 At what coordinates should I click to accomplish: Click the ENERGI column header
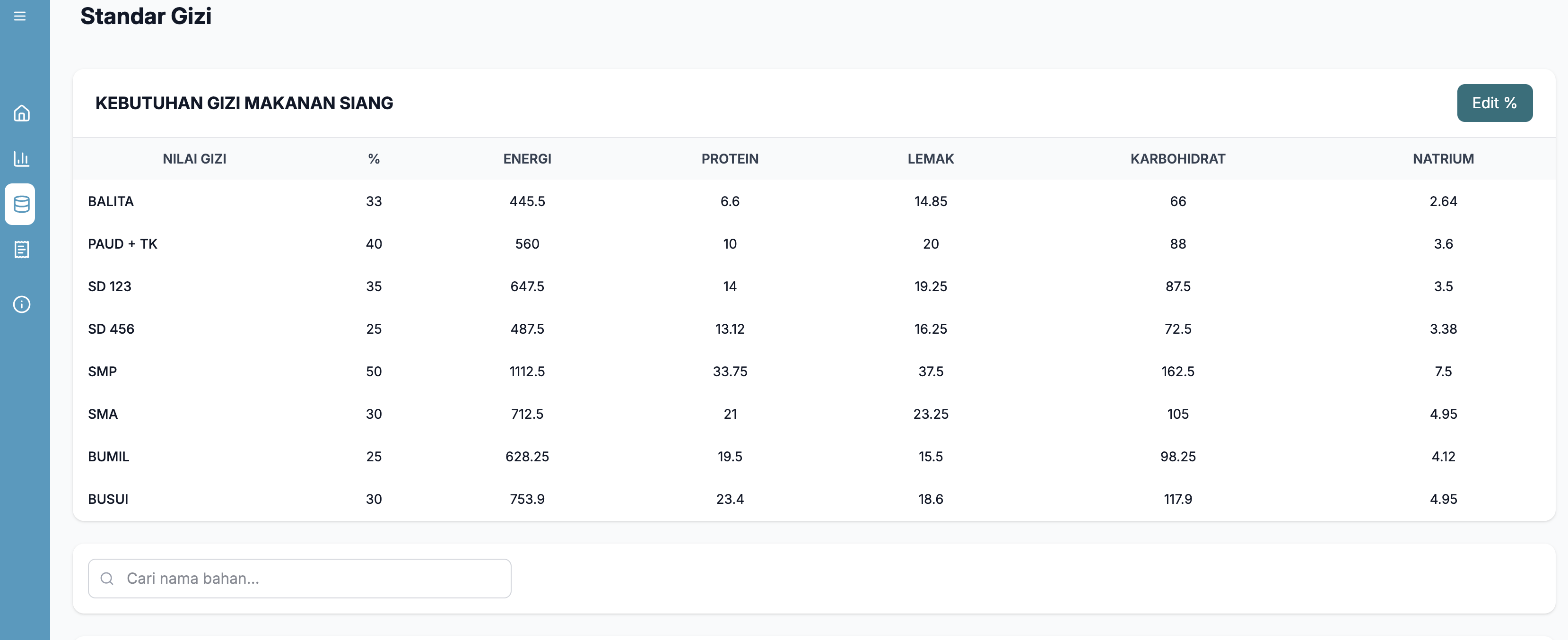(527, 159)
